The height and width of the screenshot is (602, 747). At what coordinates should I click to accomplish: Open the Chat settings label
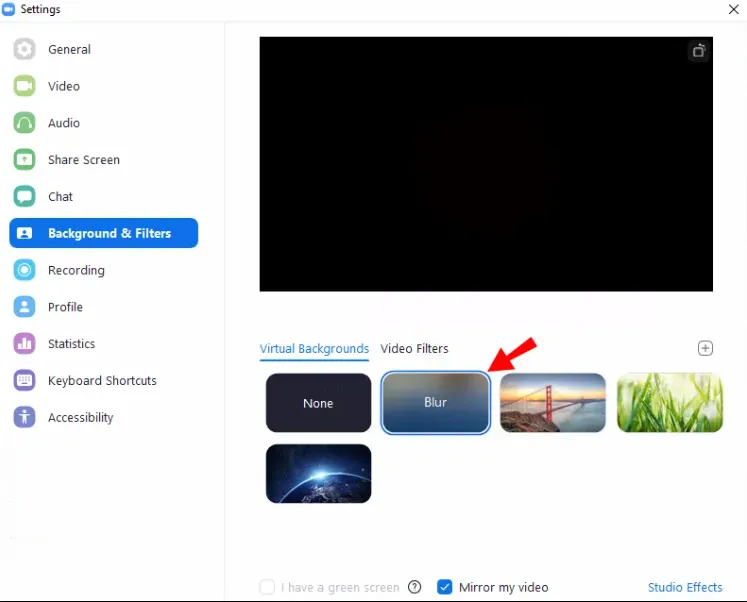coord(61,196)
